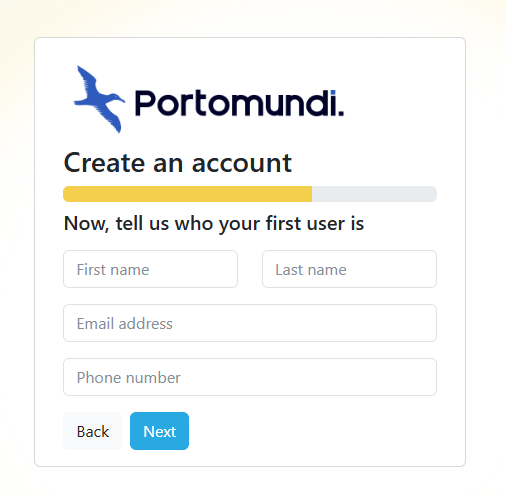Screen dimensions: 505x496
Task: Select the Last name text box
Action: point(349,269)
